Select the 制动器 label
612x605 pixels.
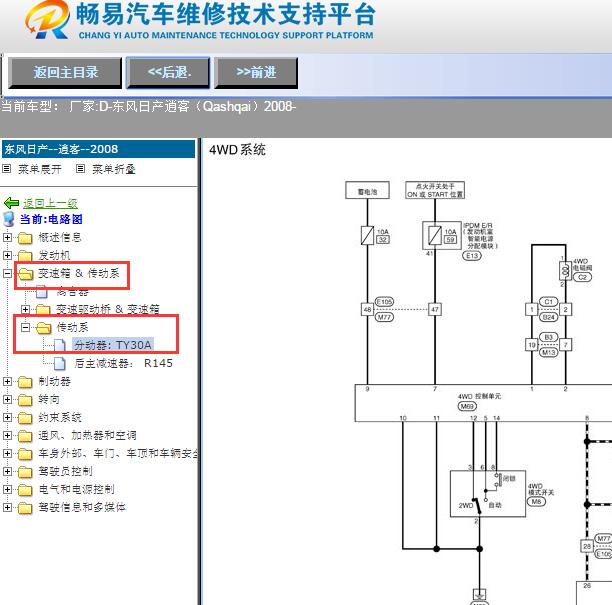(54, 381)
